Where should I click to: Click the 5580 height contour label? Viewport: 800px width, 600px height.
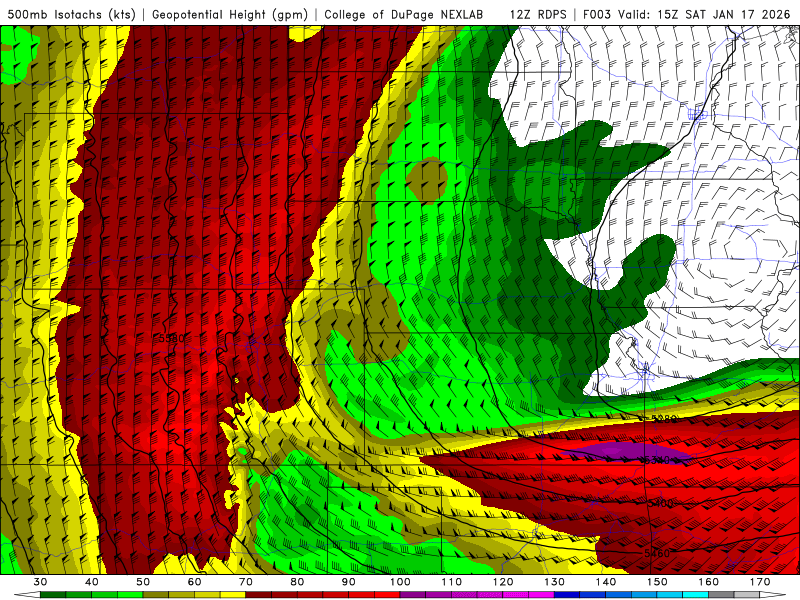[x=171, y=338]
